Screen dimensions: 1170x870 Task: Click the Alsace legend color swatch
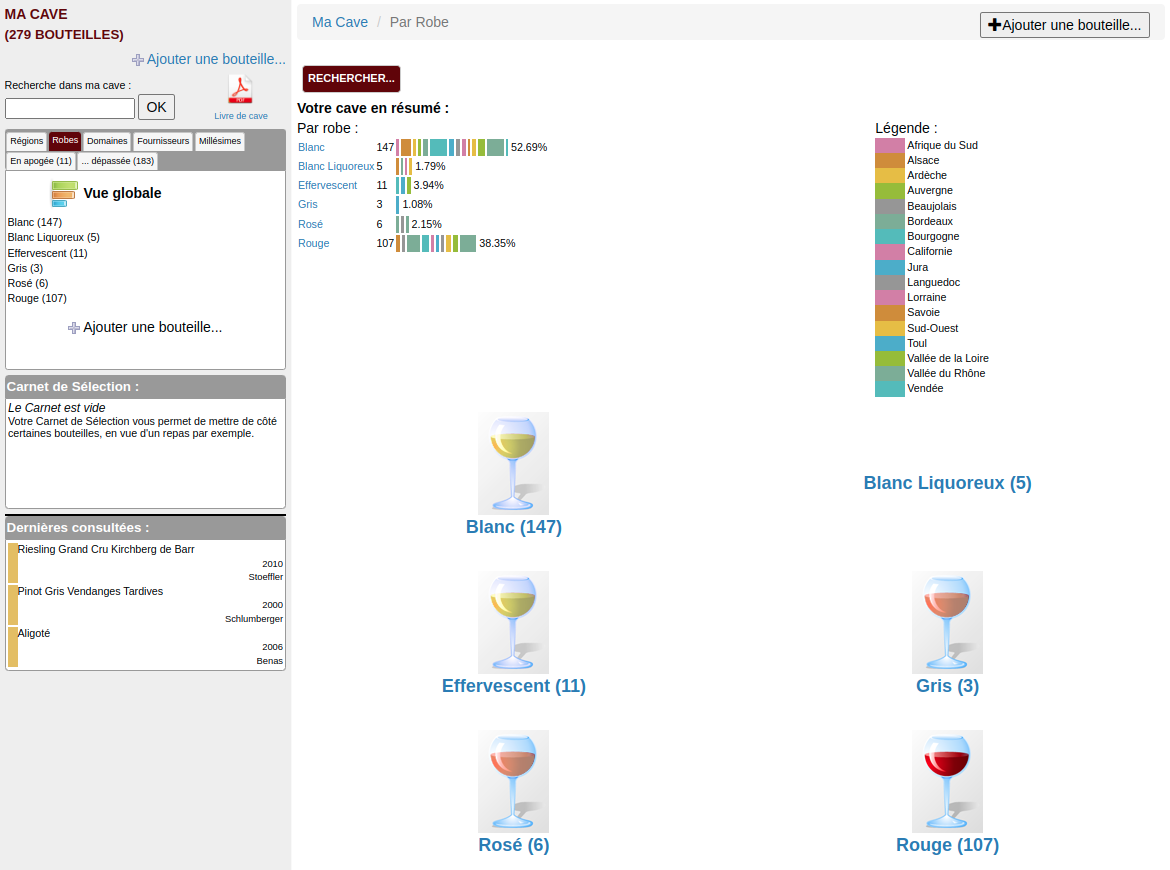coord(889,161)
